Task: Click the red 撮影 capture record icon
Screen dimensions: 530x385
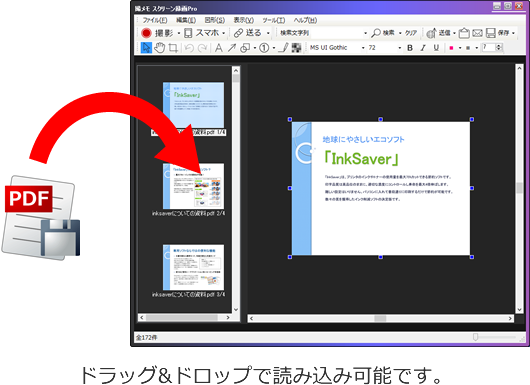Action: (x=146, y=33)
